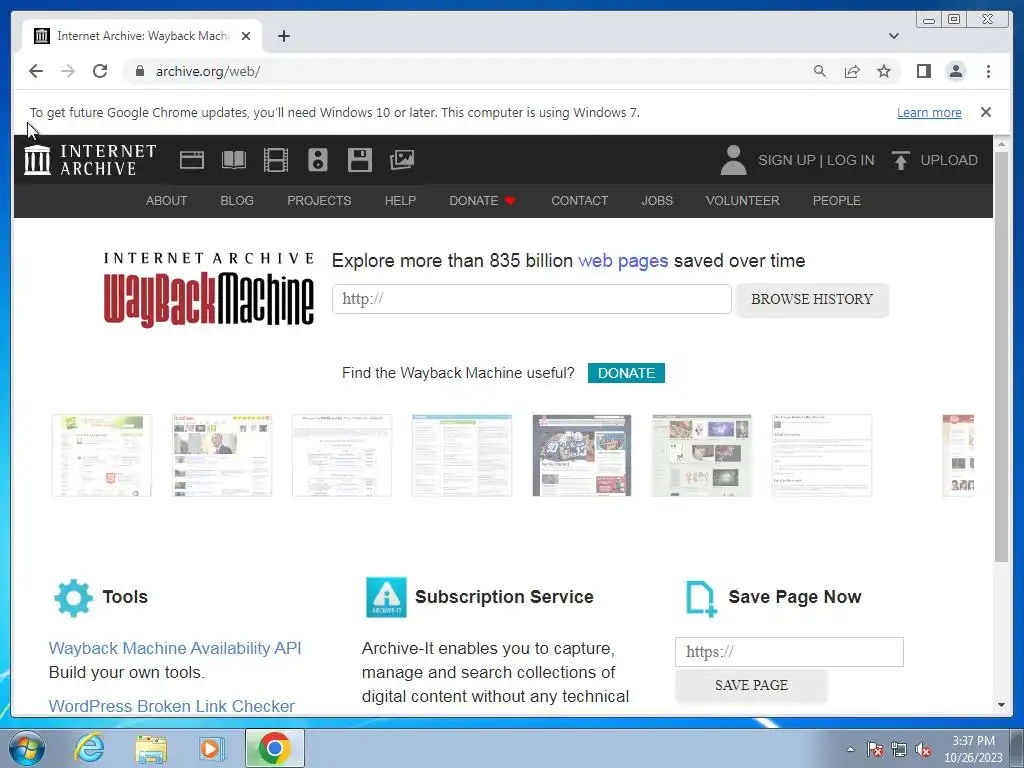This screenshot has height=768, width=1024.
Task: Close the Wayback Machine browser tab
Action: pyautogui.click(x=246, y=36)
